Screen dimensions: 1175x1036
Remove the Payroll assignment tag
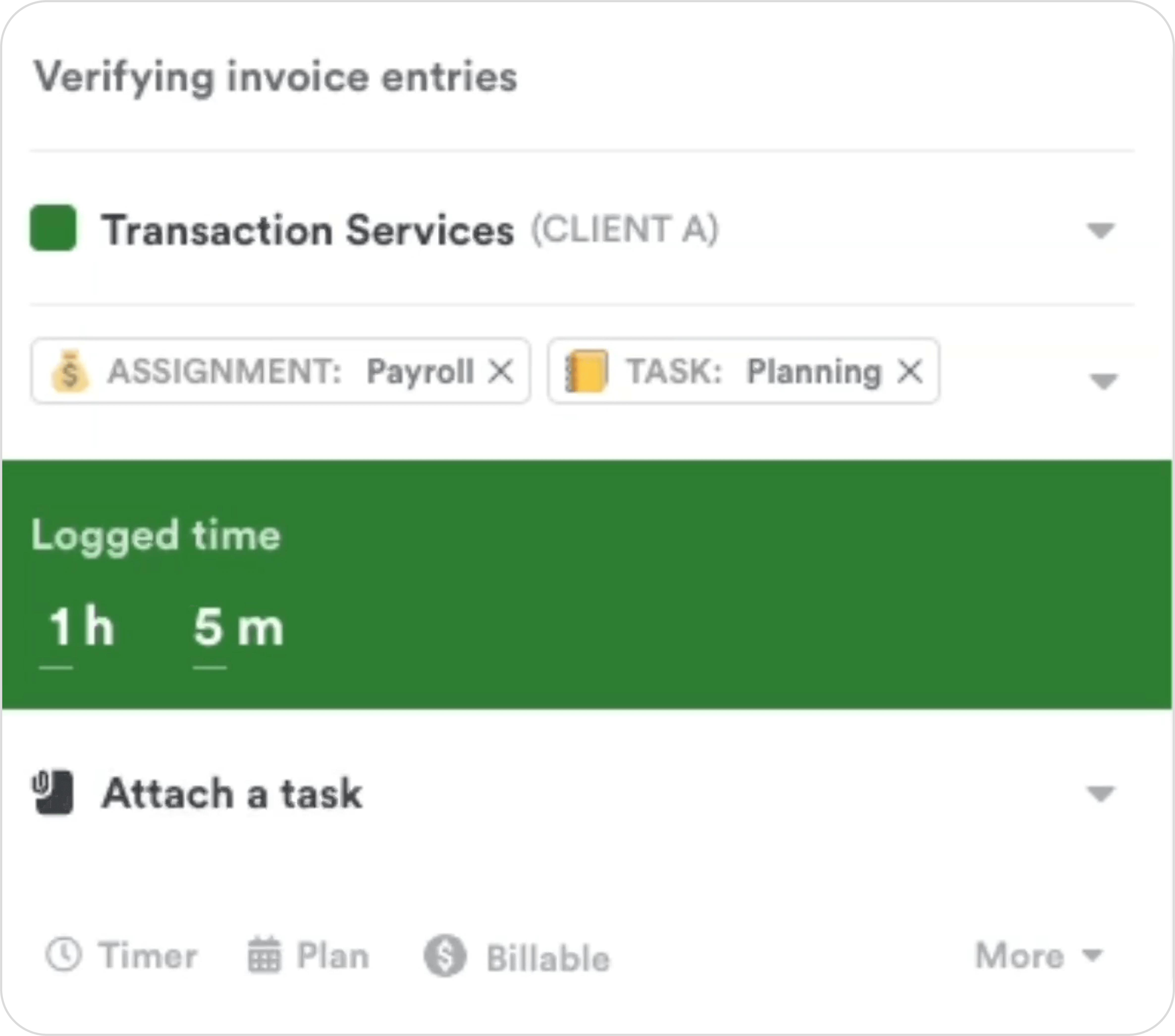click(501, 371)
